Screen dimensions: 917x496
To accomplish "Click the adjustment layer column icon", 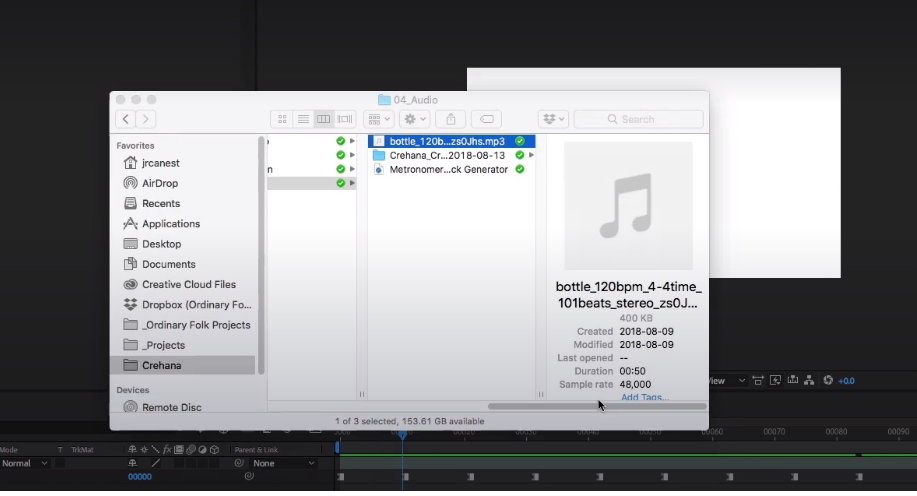I will (x=202, y=449).
